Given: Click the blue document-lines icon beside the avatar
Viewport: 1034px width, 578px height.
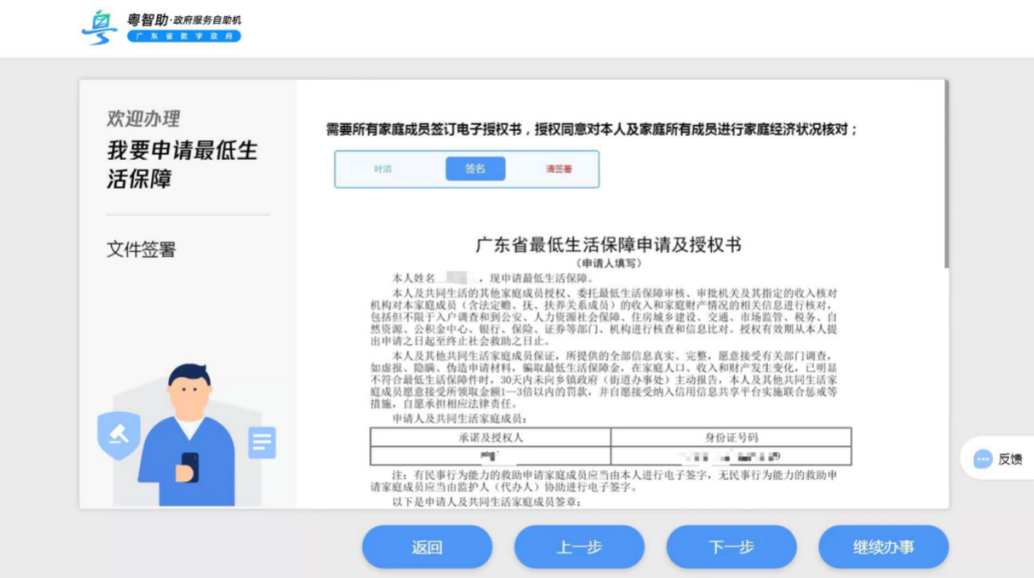Looking at the screenshot, I should click(263, 443).
